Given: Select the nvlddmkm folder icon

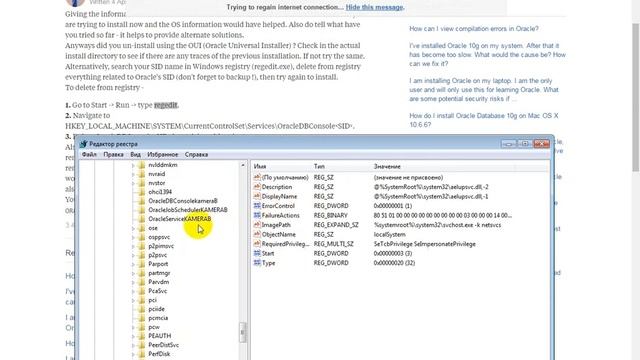Looking at the screenshot, I should 141,165.
